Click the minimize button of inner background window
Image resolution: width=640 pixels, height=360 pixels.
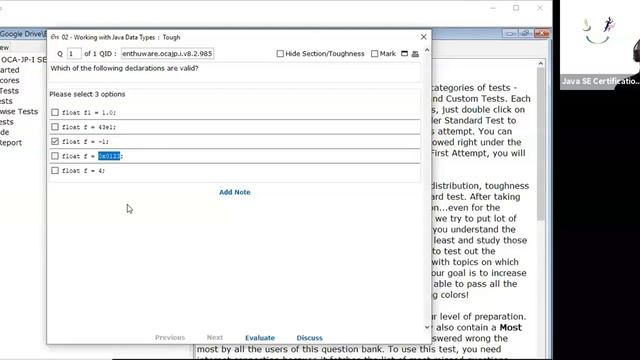(510, 33)
